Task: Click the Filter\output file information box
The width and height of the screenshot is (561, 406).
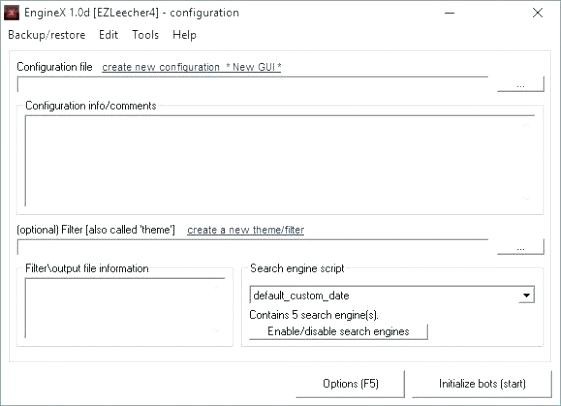Action: point(125,308)
